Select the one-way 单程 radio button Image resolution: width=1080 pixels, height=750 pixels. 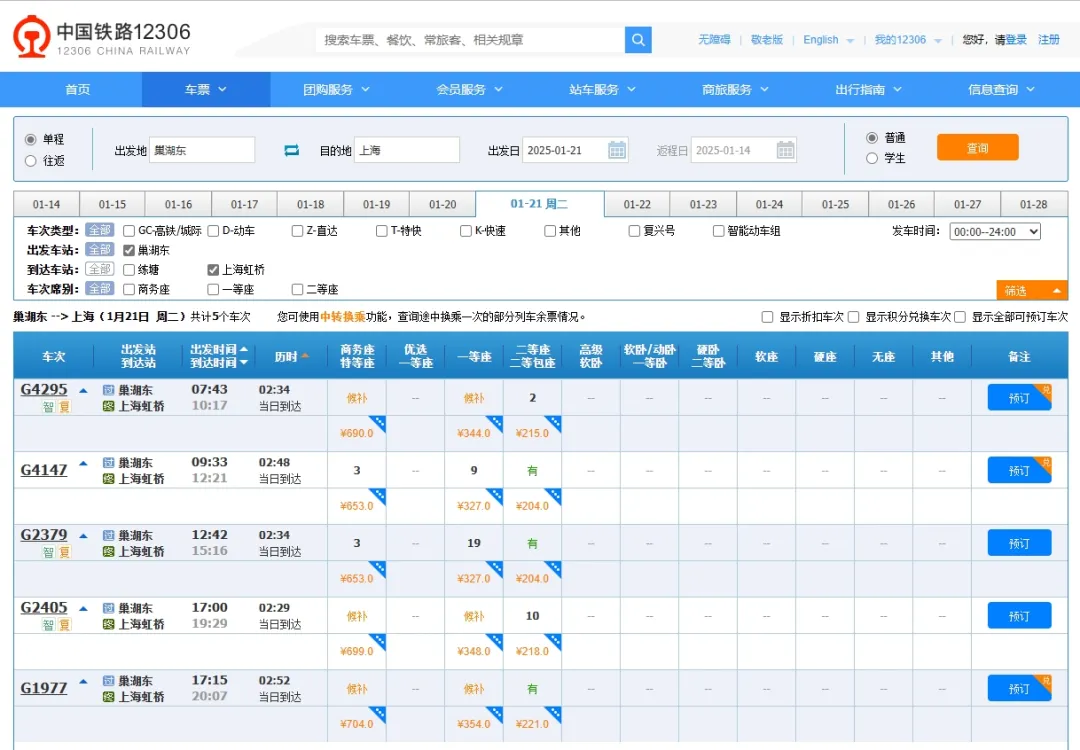(x=30, y=140)
